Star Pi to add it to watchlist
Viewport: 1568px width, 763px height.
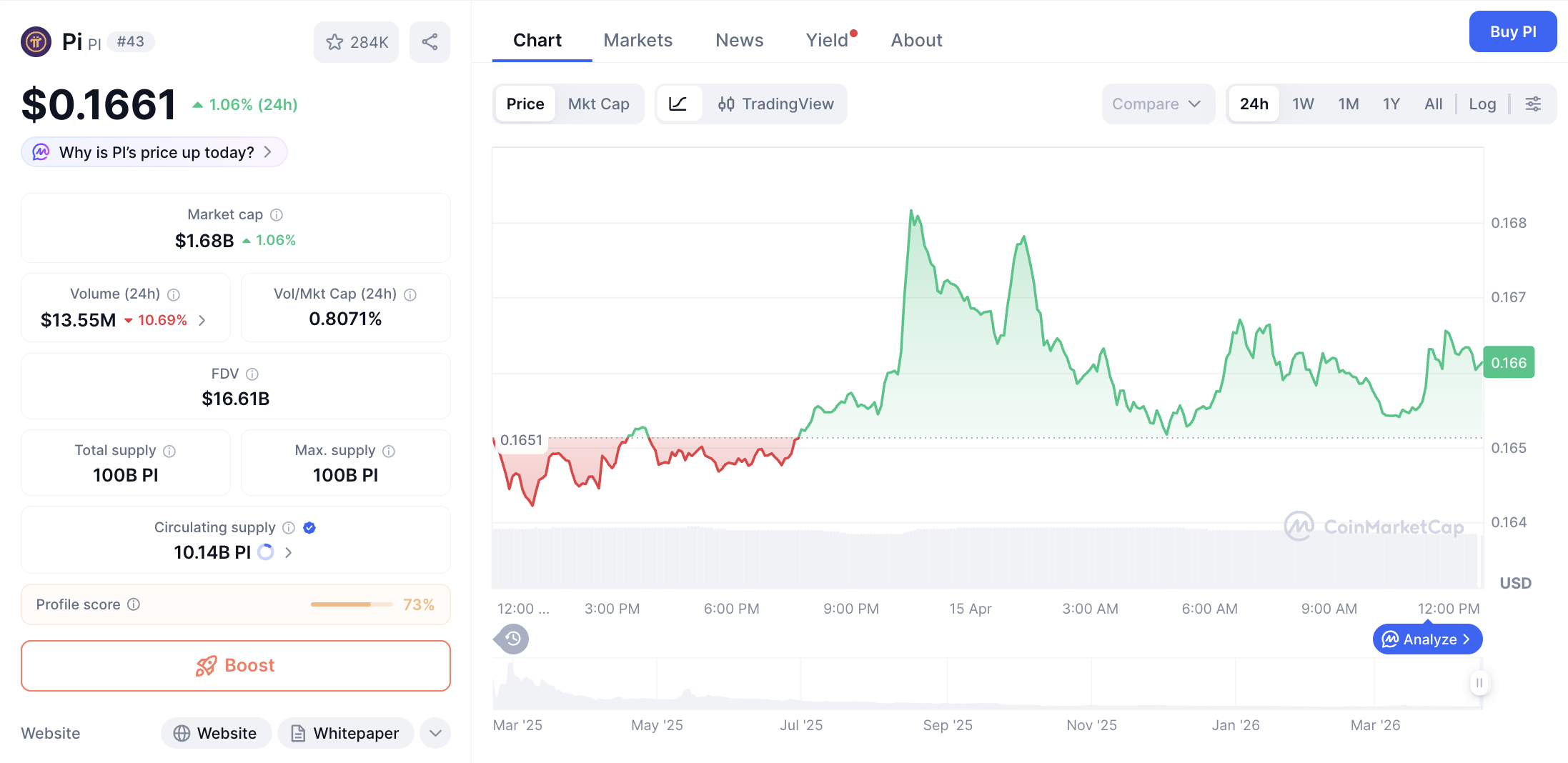(x=334, y=42)
